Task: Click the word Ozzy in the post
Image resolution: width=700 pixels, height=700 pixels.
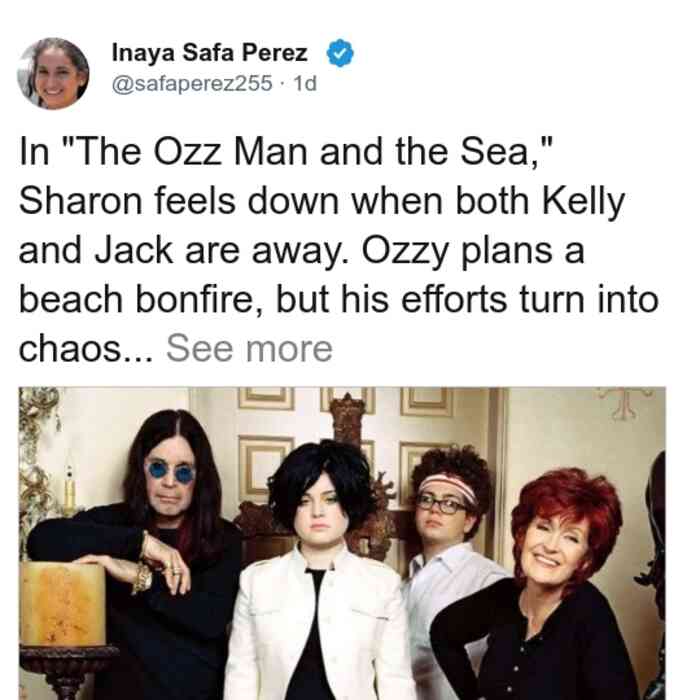Action: pyautogui.click(x=404, y=252)
